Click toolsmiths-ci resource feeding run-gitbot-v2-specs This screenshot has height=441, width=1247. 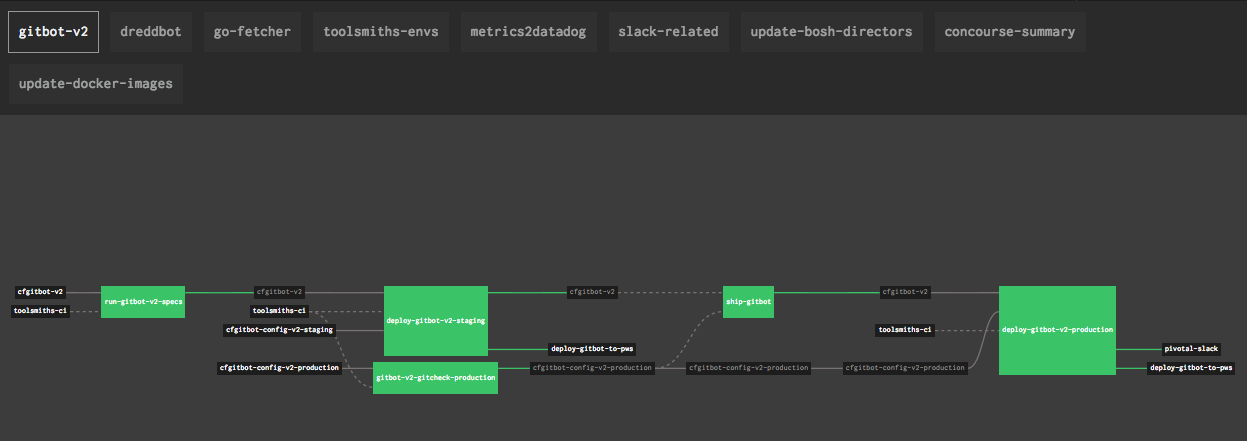[40, 311]
